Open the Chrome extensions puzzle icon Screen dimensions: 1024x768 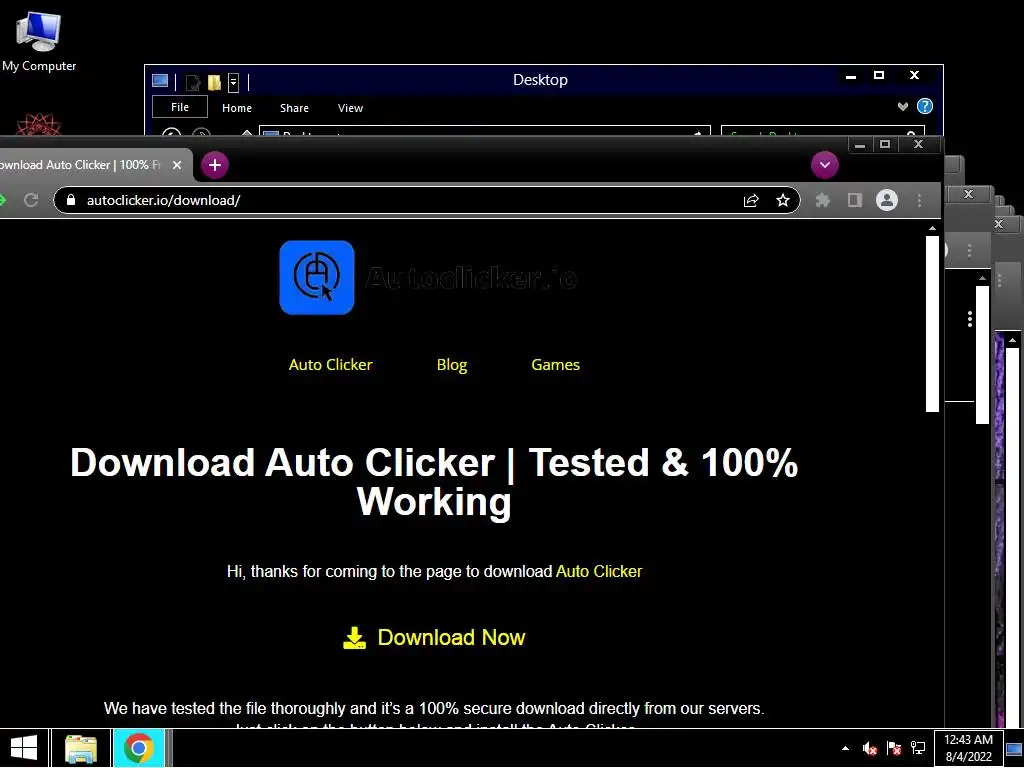click(823, 200)
